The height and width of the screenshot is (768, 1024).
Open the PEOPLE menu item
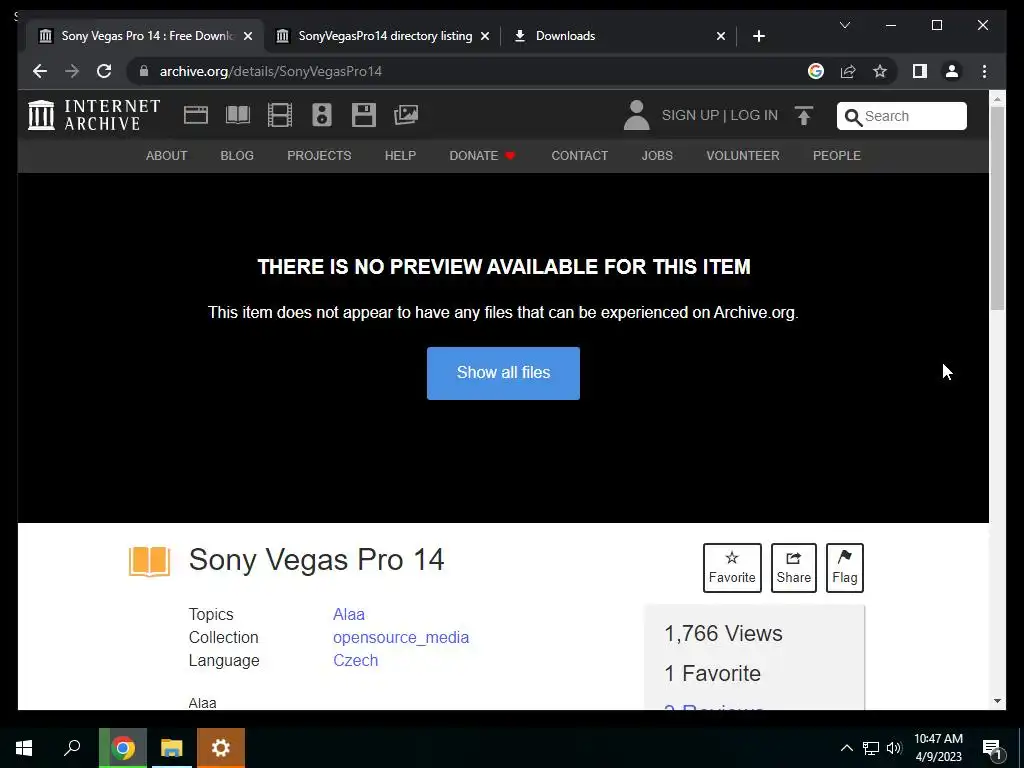(x=837, y=155)
